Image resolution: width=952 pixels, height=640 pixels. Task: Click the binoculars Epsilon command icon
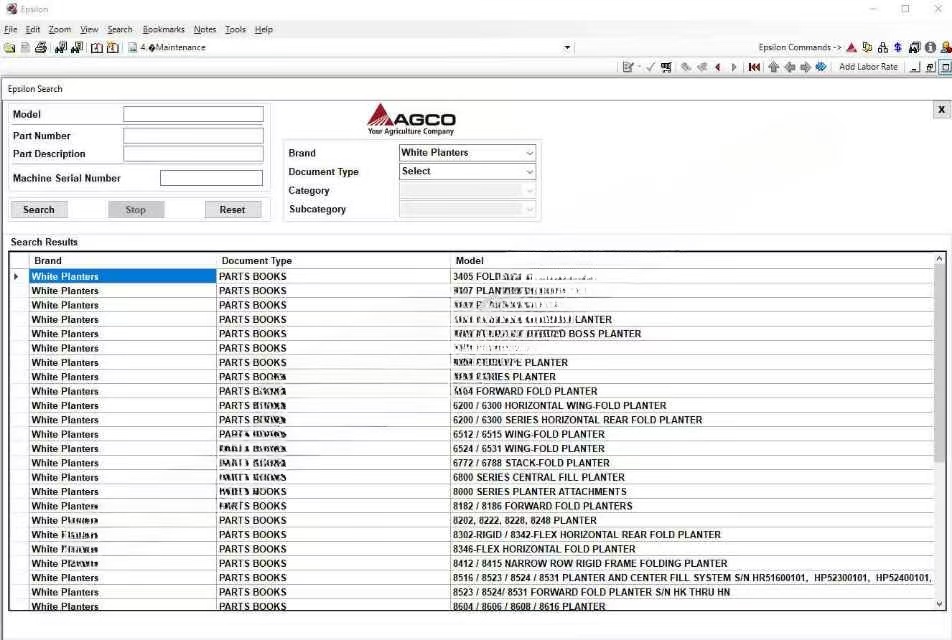[x=914, y=47]
